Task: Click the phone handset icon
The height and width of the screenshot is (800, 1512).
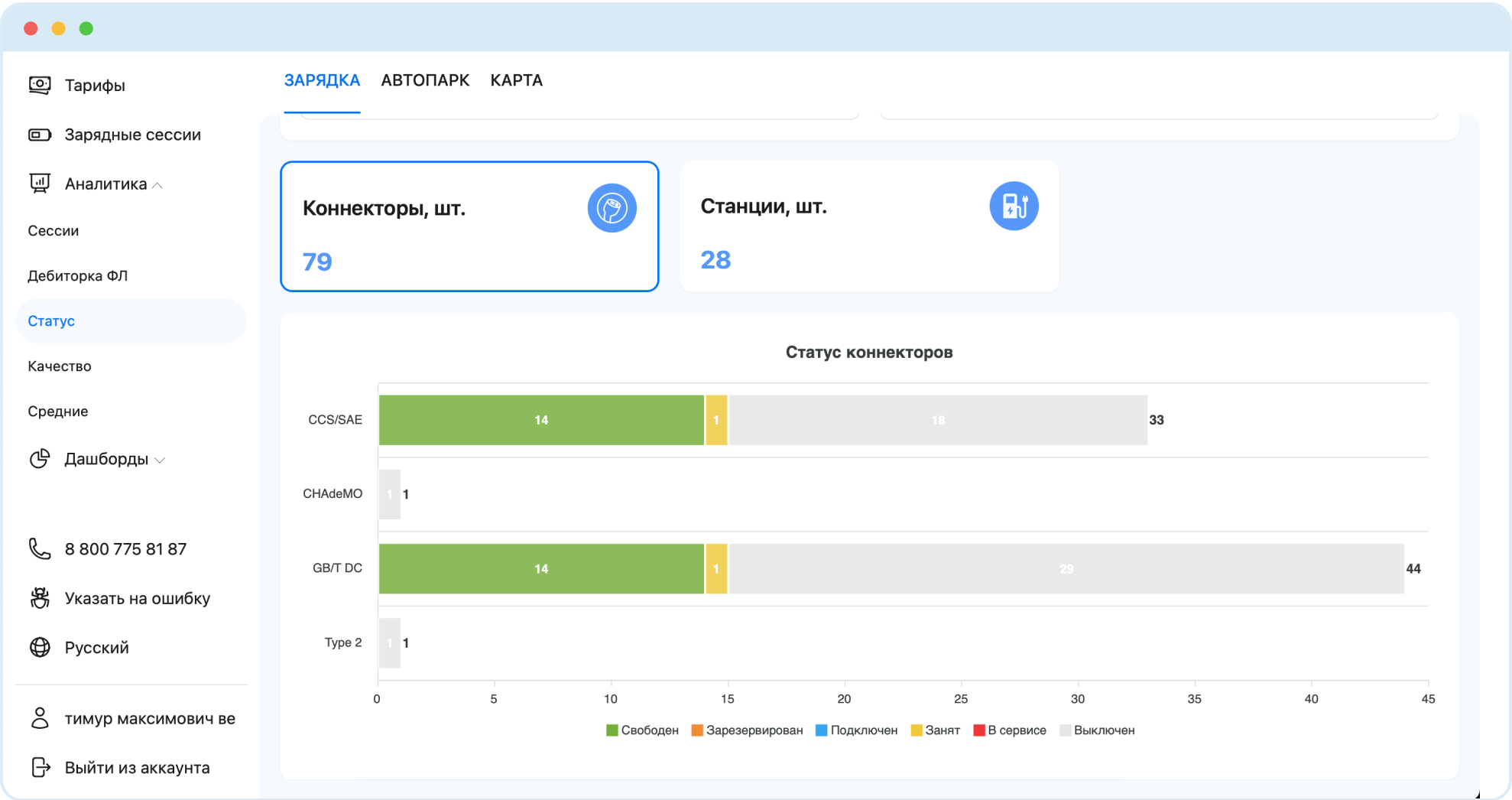Action: (40, 549)
